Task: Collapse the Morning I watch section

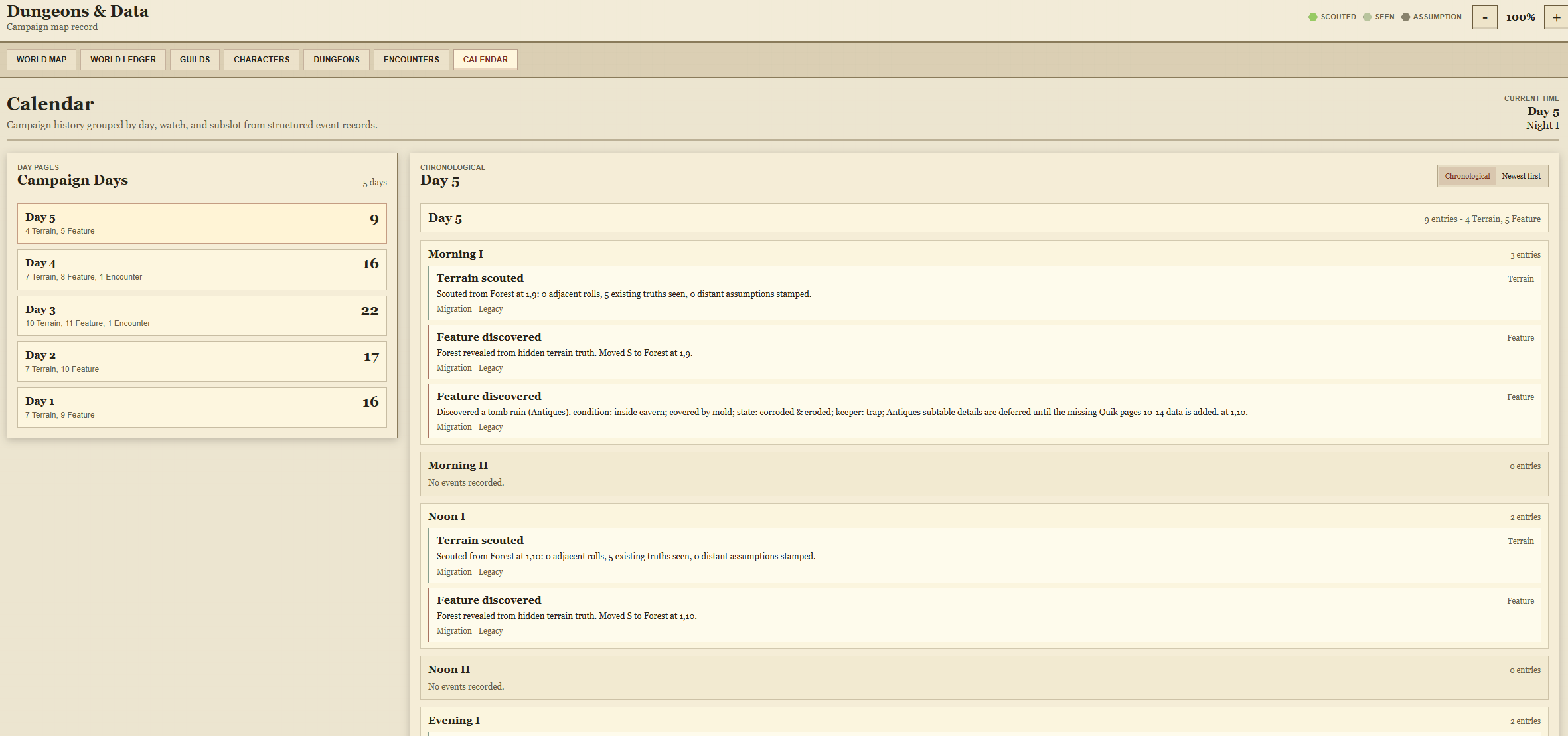Action: tap(984, 254)
